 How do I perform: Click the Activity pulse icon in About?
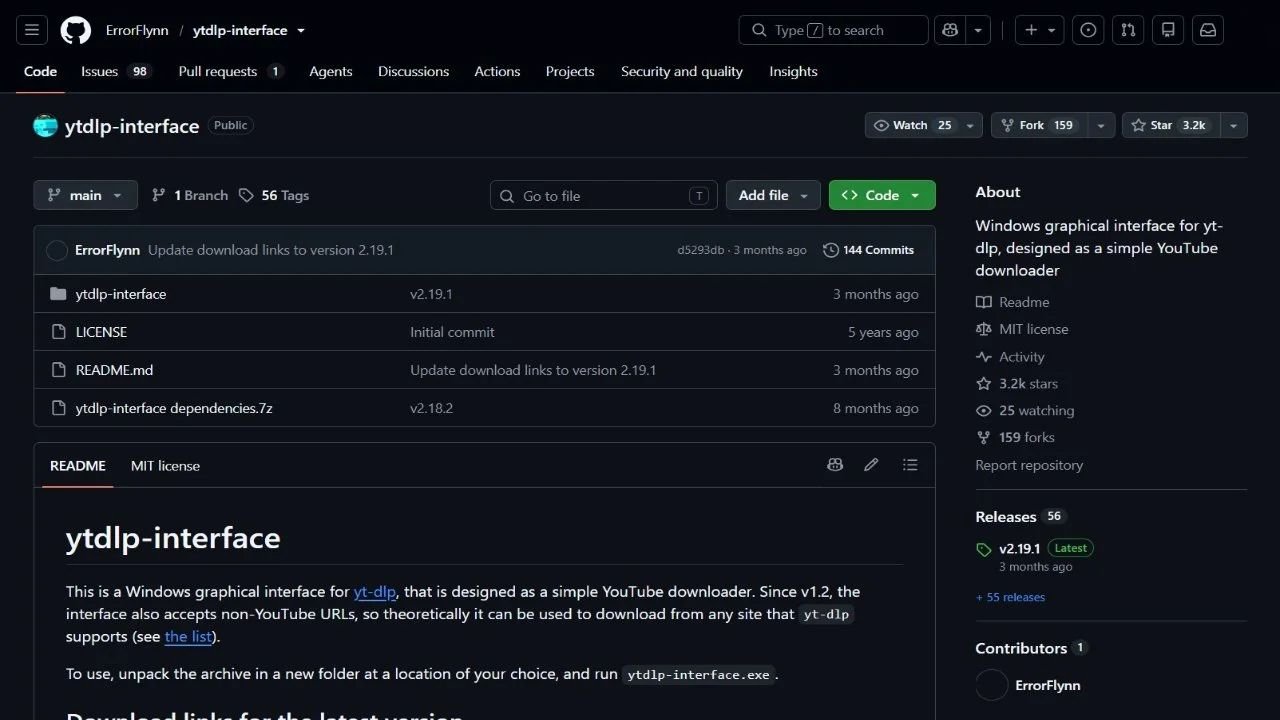[984, 357]
